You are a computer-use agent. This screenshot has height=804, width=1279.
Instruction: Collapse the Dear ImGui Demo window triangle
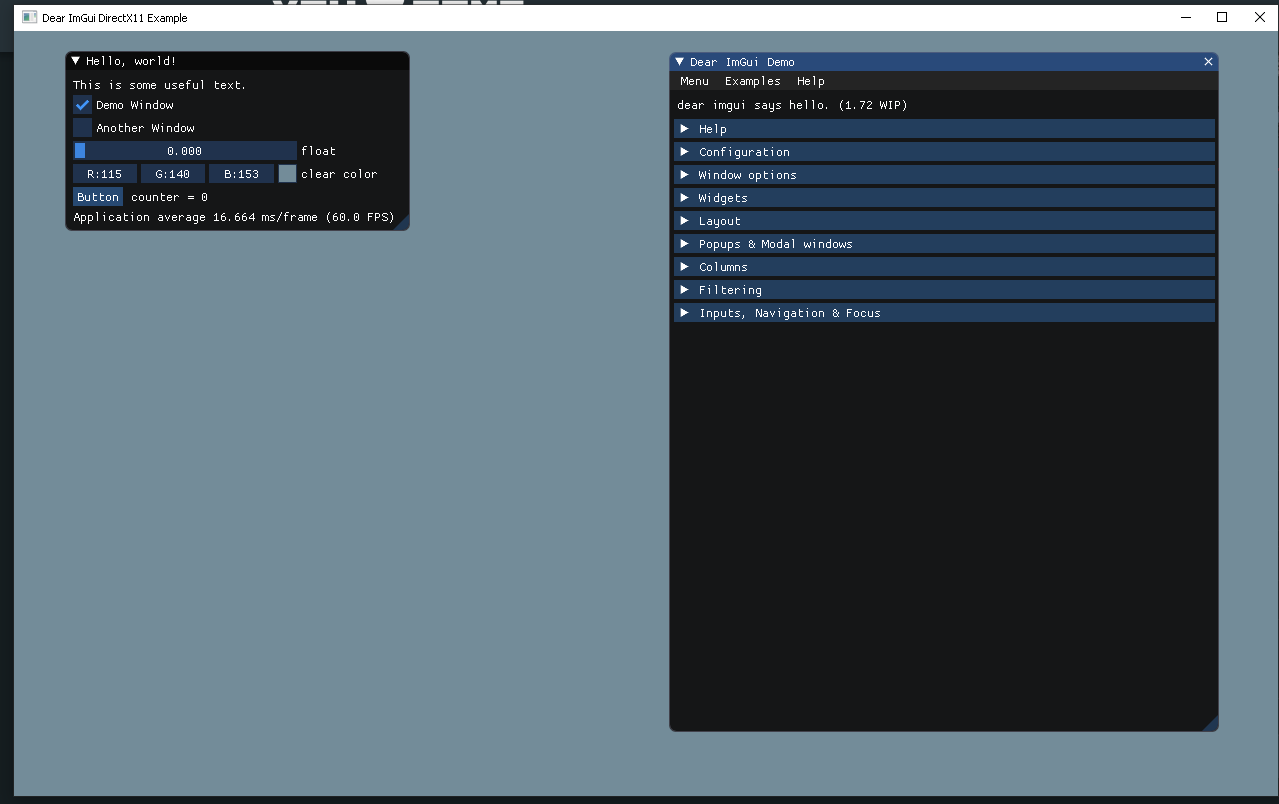coord(680,62)
